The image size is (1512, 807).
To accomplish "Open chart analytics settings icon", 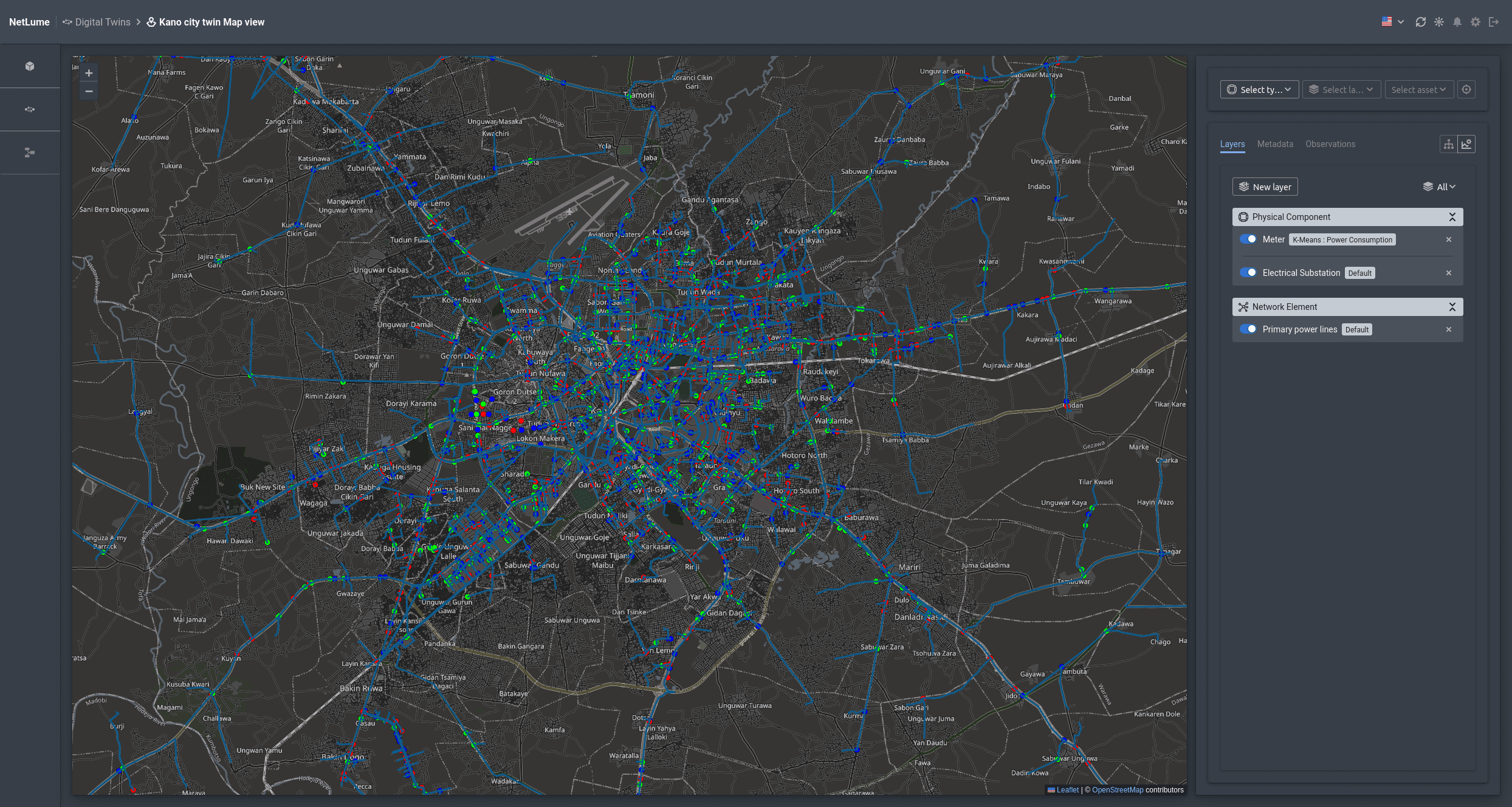I will 1466,144.
